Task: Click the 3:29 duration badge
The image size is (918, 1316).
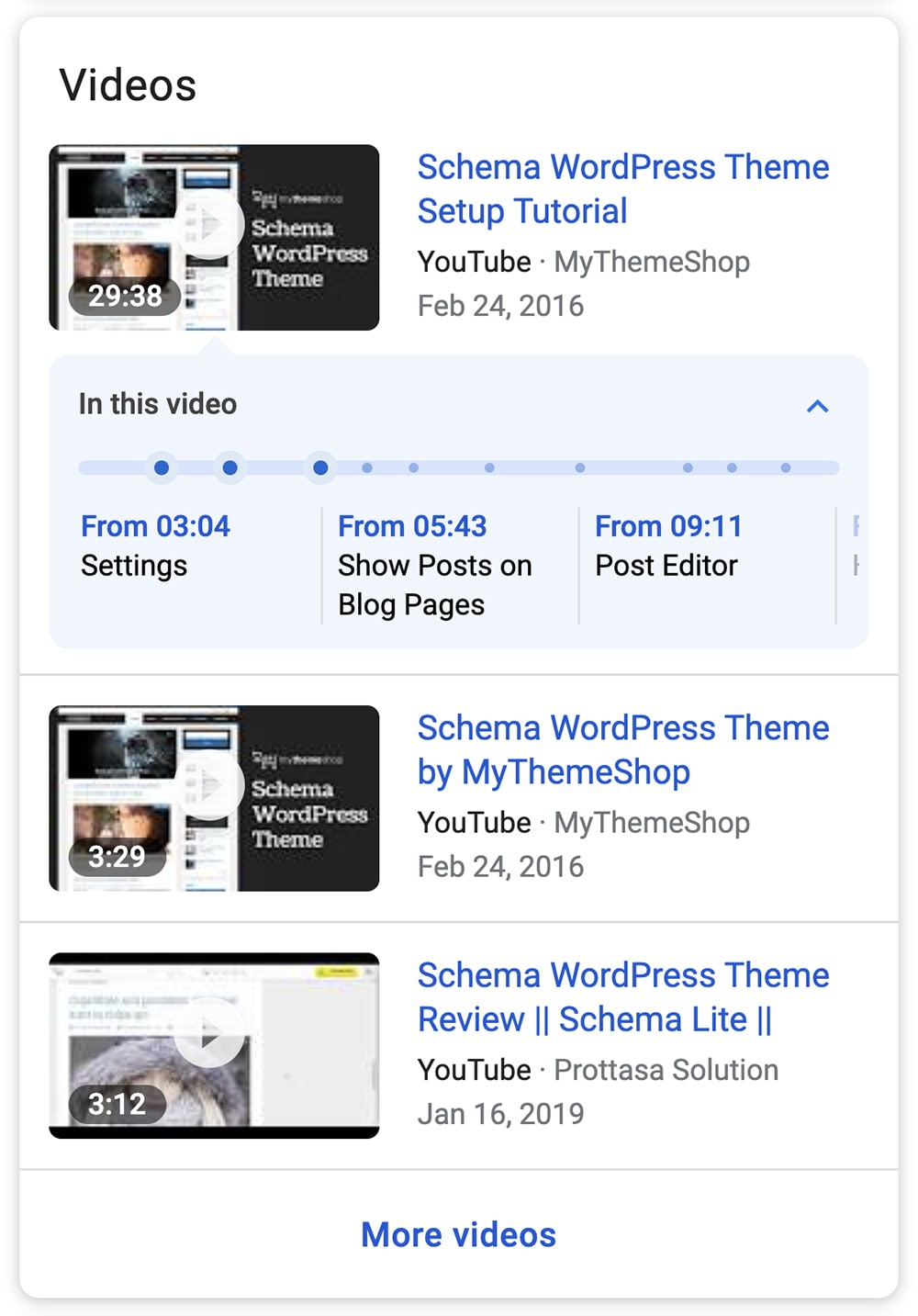Action: pos(118,857)
